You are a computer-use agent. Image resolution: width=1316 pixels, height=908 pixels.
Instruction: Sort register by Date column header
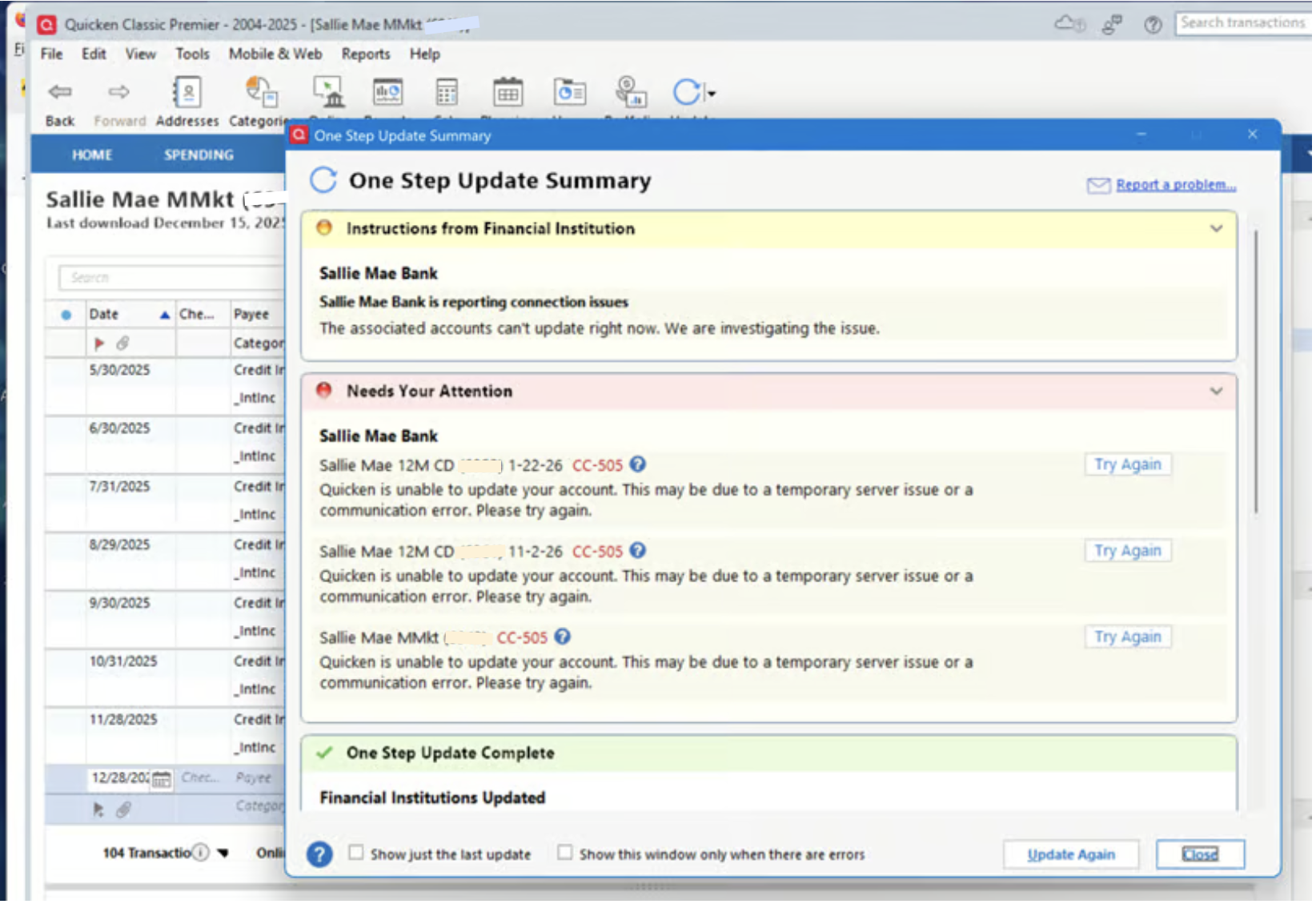tap(130, 315)
